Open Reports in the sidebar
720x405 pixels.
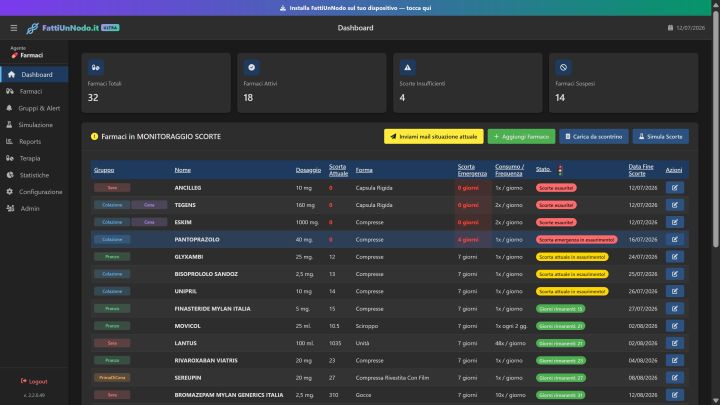tap(34, 141)
